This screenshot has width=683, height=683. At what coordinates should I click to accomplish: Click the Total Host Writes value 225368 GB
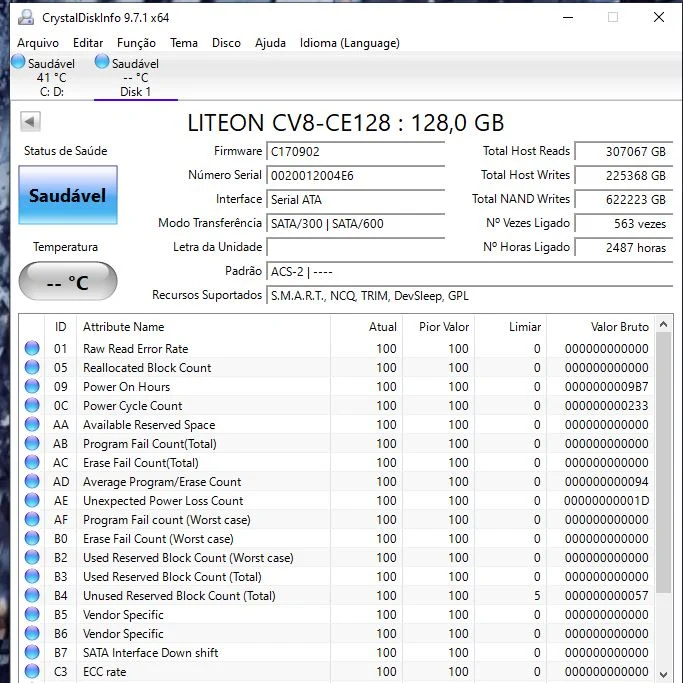[x=624, y=176]
